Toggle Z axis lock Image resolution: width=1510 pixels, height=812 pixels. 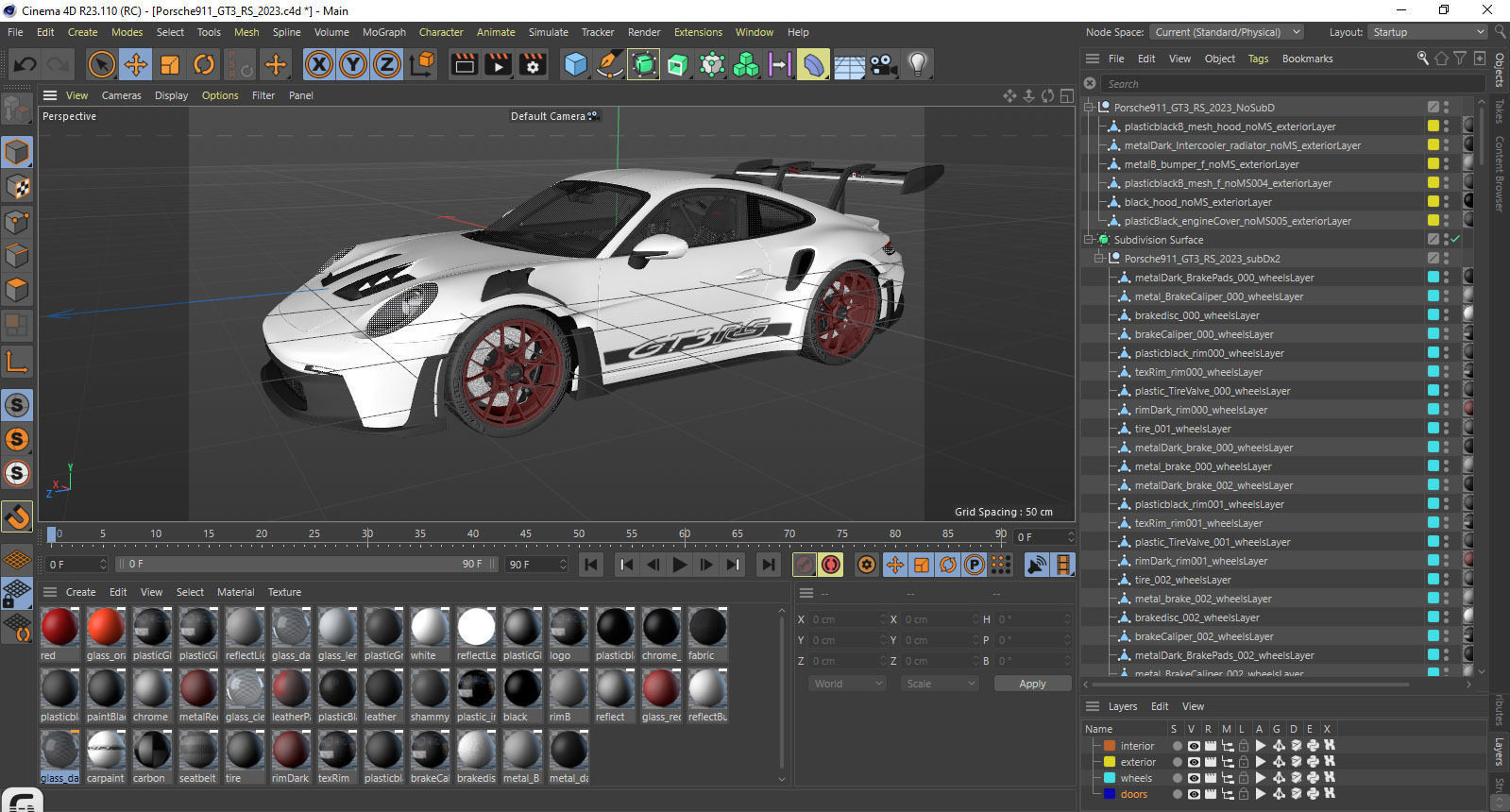387,64
